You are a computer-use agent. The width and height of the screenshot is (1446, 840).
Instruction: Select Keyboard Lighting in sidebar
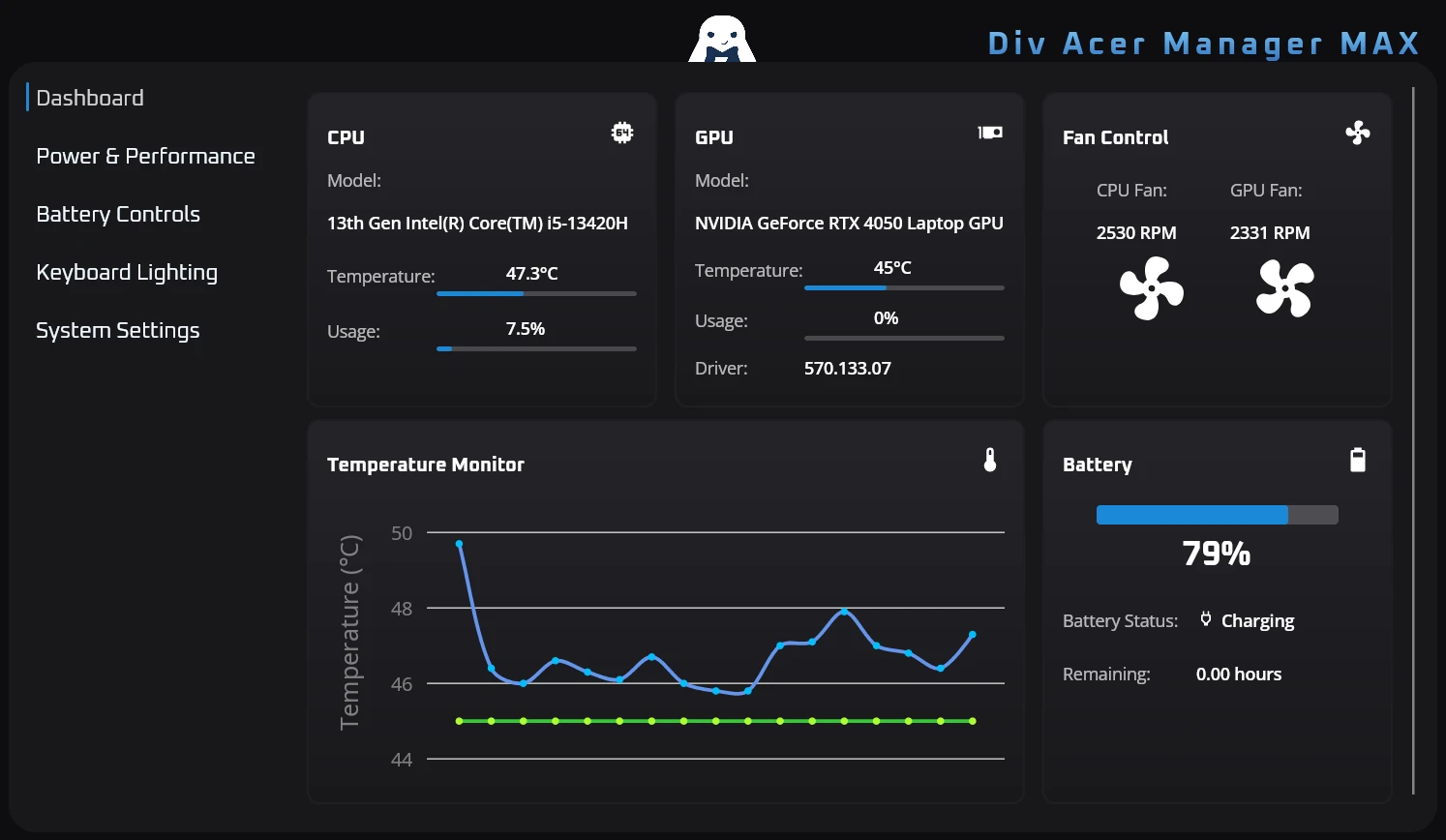pos(127,272)
